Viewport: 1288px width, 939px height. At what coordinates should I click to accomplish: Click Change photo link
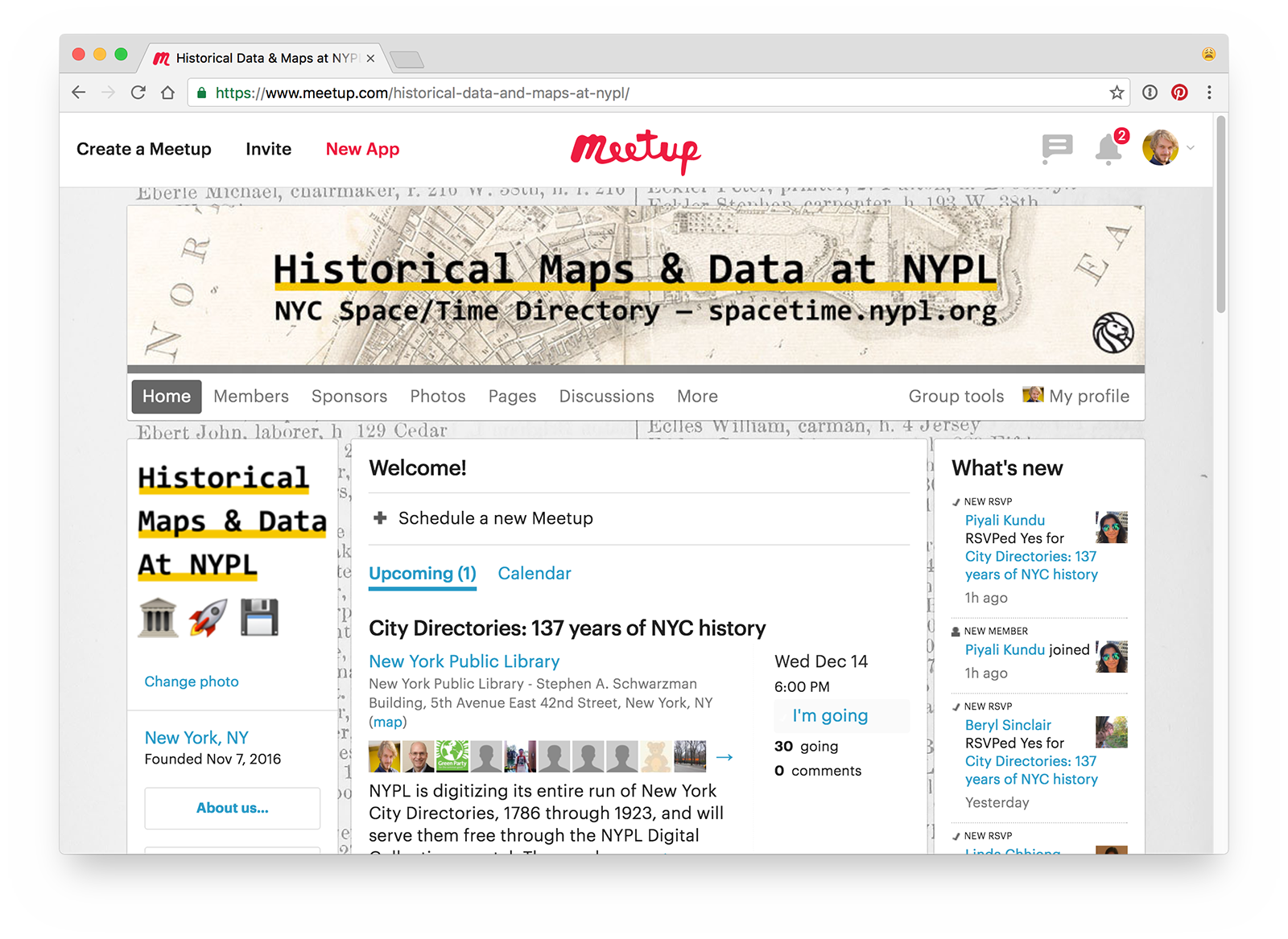coord(192,682)
